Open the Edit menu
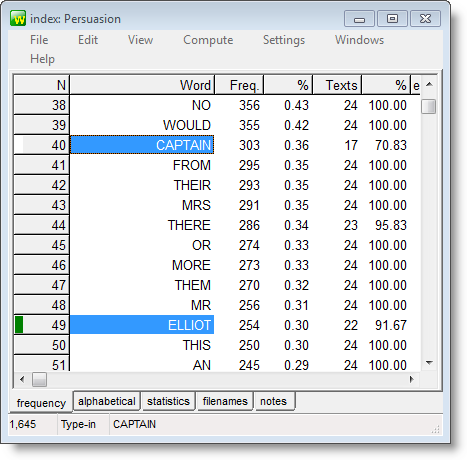 88,40
